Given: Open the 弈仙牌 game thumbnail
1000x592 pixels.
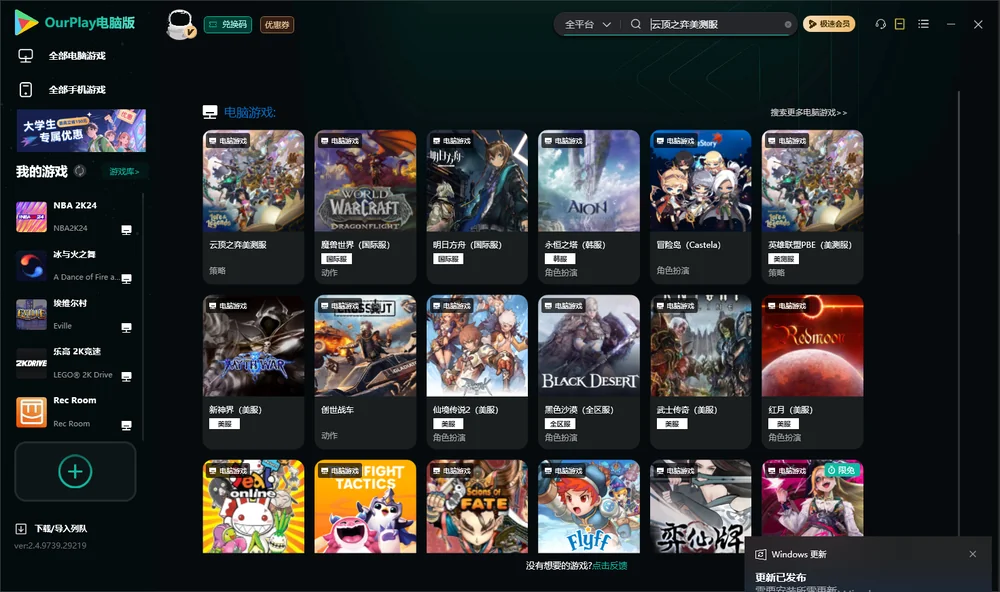Looking at the screenshot, I should [x=700, y=507].
